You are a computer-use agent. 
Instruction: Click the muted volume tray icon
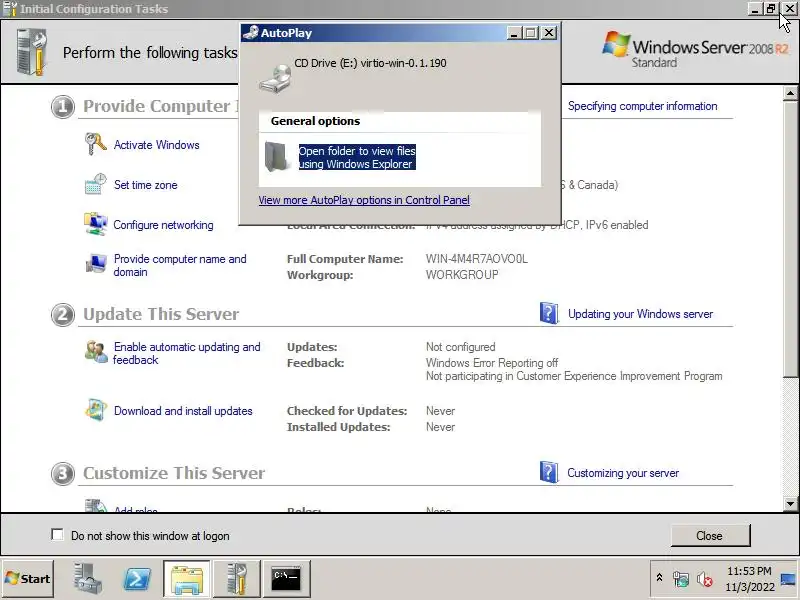click(x=705, y=579)
